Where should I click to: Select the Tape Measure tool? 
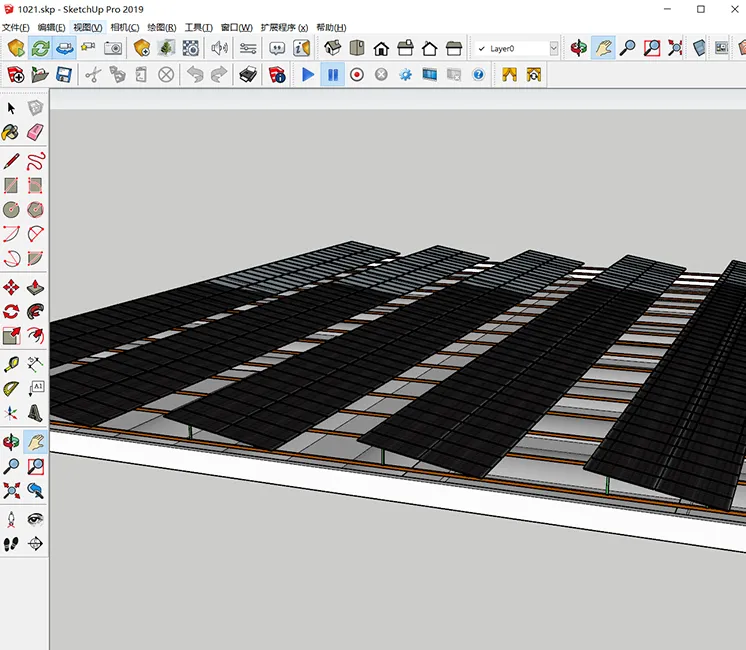[11, 364]
